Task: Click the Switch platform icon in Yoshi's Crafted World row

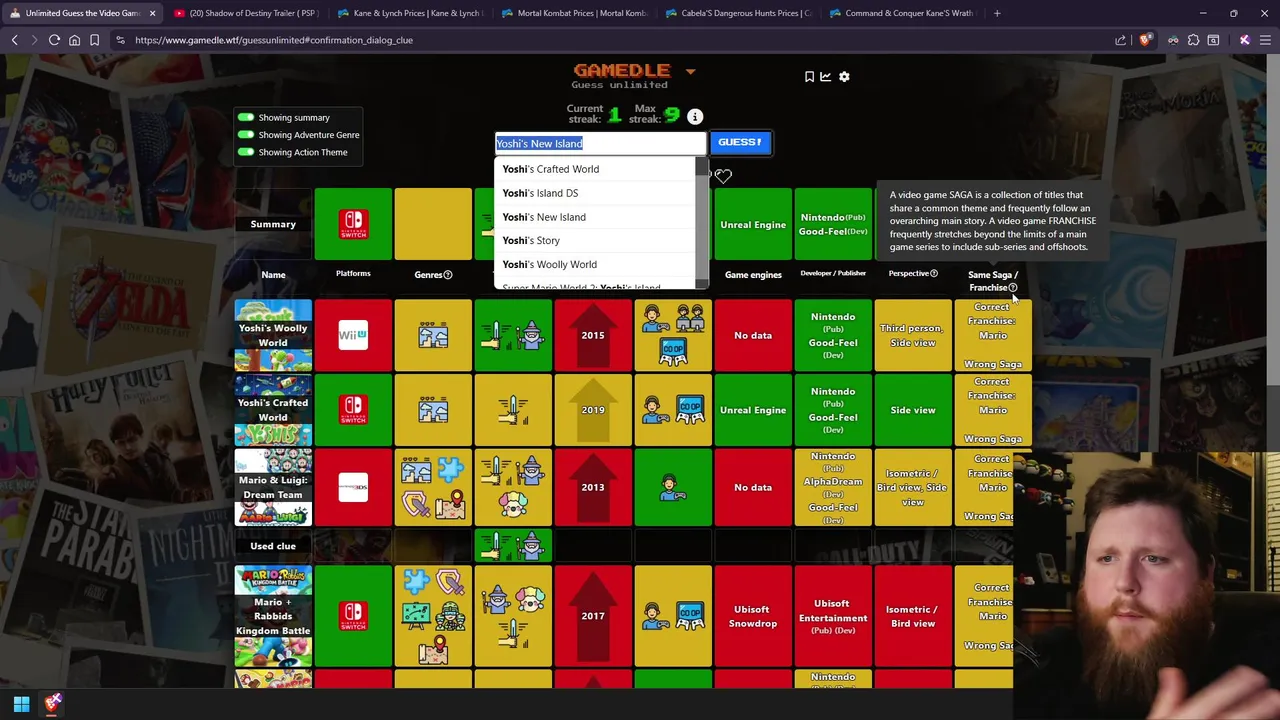Action: click(x=353, y=410)
